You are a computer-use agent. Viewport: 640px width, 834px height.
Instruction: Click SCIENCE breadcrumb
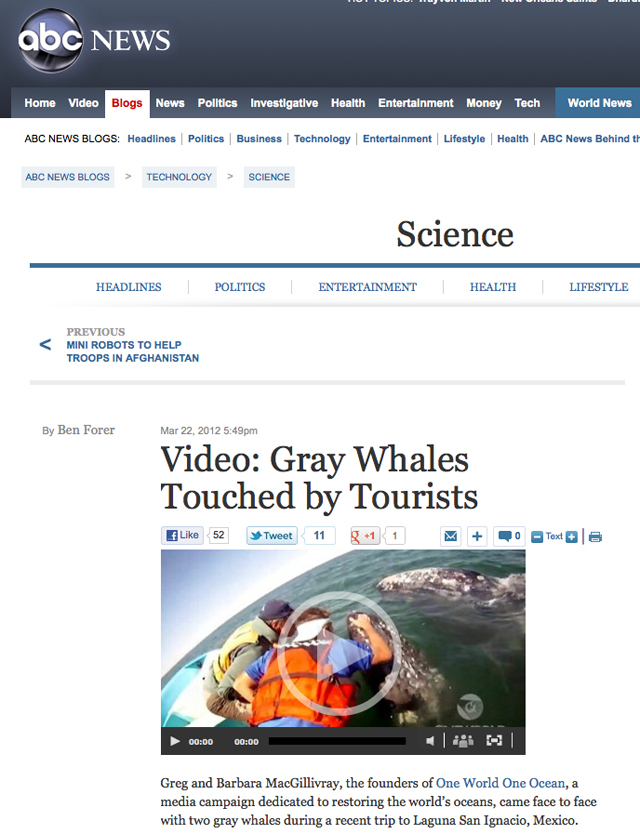269,177
